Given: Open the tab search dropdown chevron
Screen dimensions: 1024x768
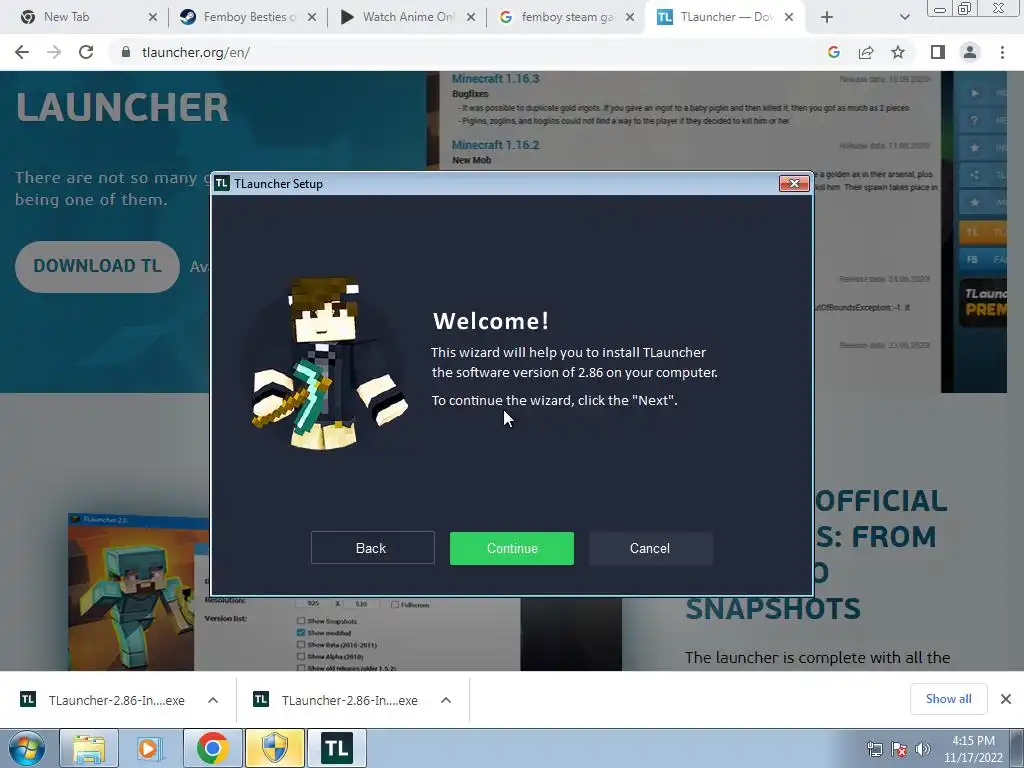Looking at the screenshot, I should pyautogui.click(x=904, y=17).
